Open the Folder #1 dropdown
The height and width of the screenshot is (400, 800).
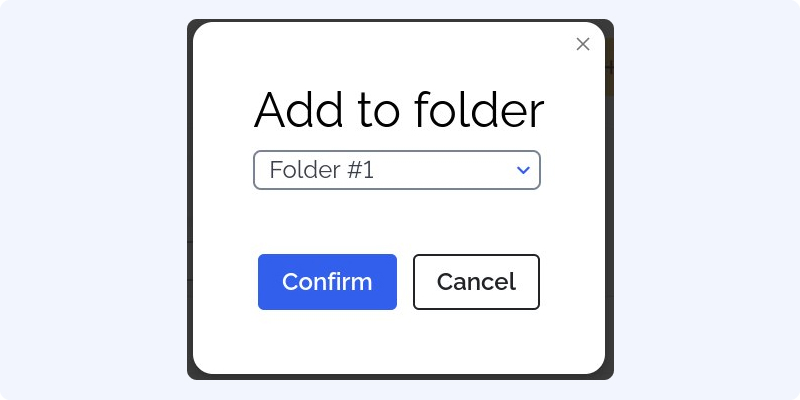(397, 170)
